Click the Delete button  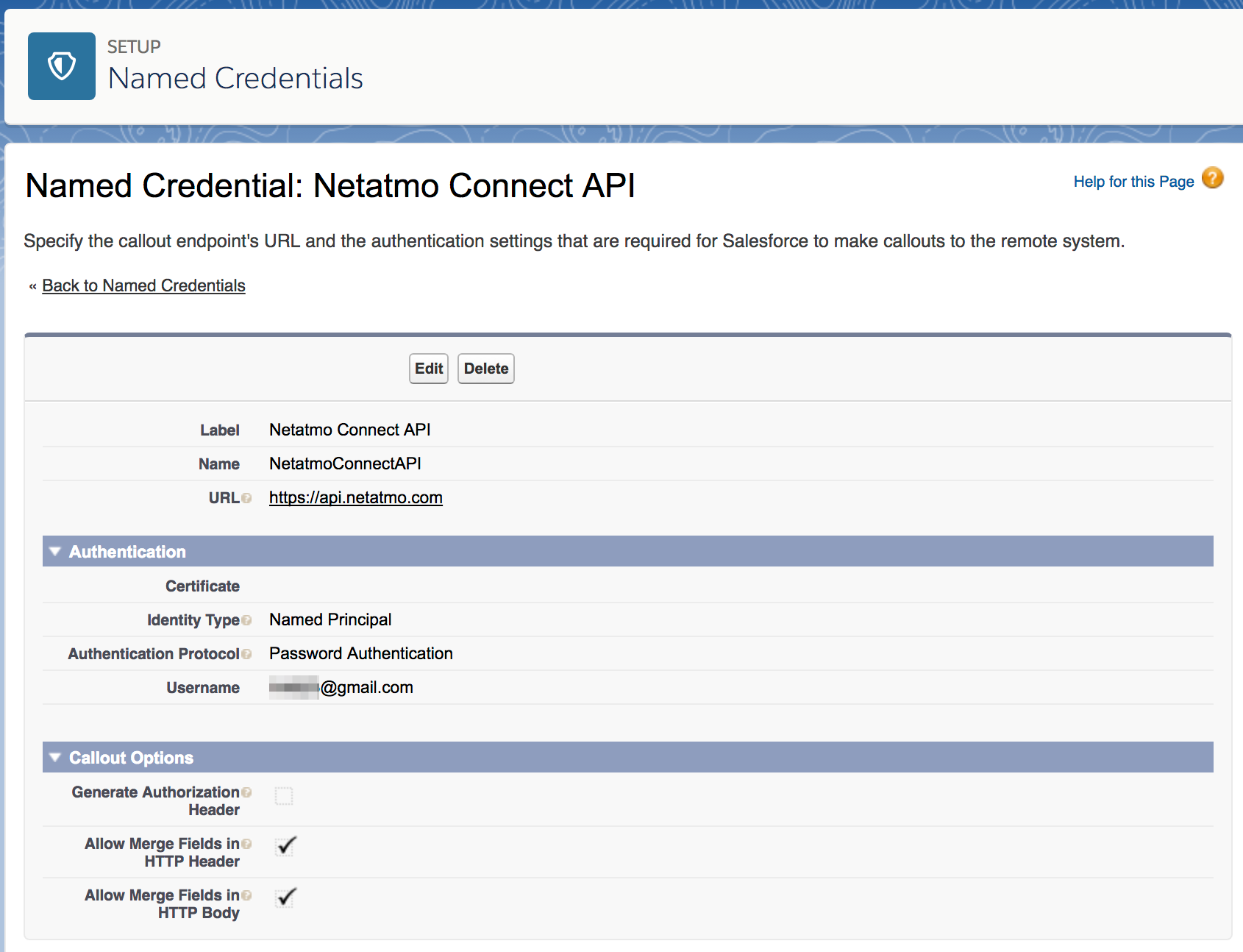pyautogui.click(x=486, y=369)
